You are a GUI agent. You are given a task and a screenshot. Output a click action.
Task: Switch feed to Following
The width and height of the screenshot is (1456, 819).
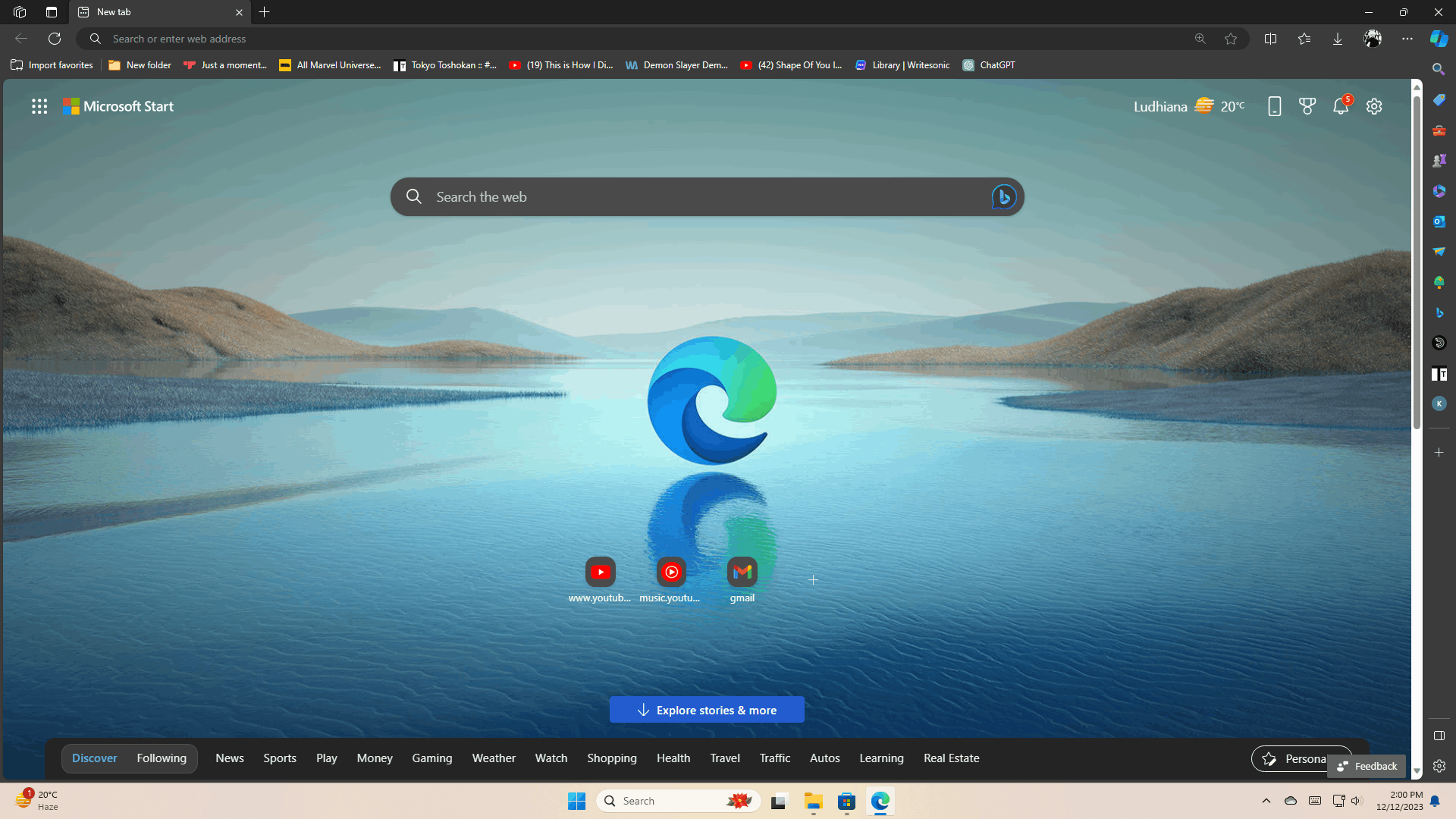click(162, 758)
